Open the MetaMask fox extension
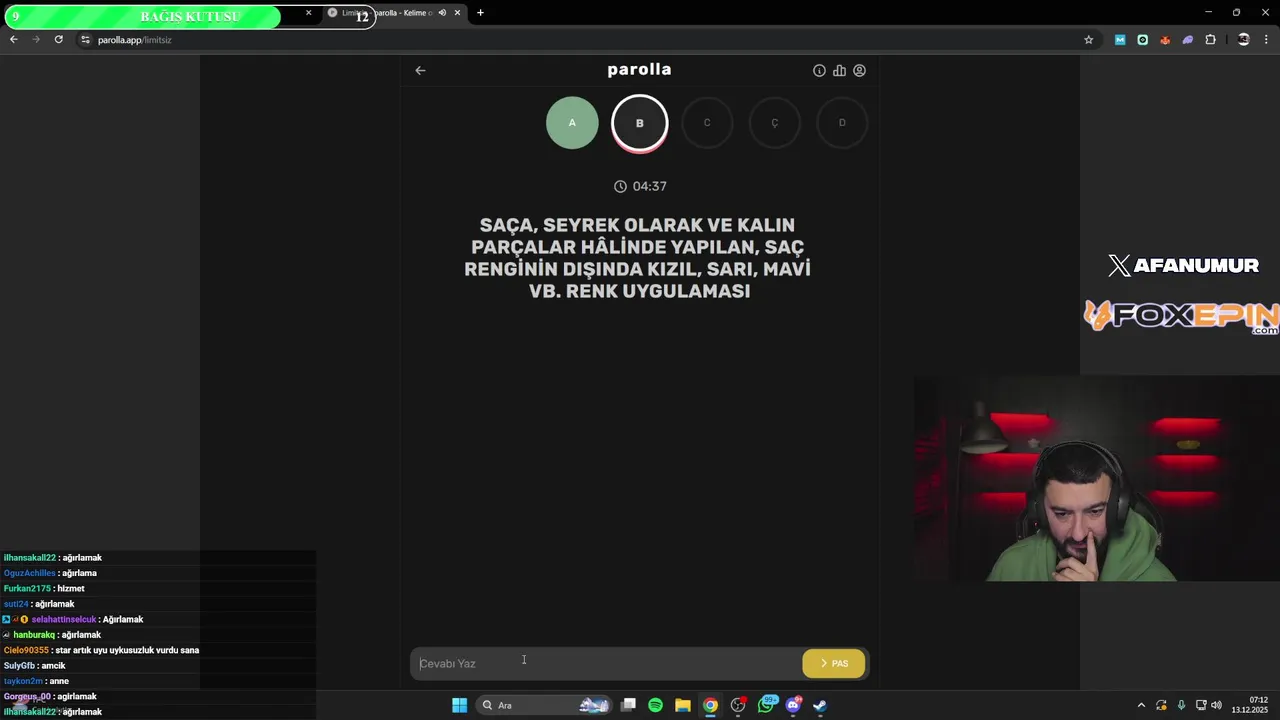Screen dimensions: 1280x720 tap(1165, 40)
